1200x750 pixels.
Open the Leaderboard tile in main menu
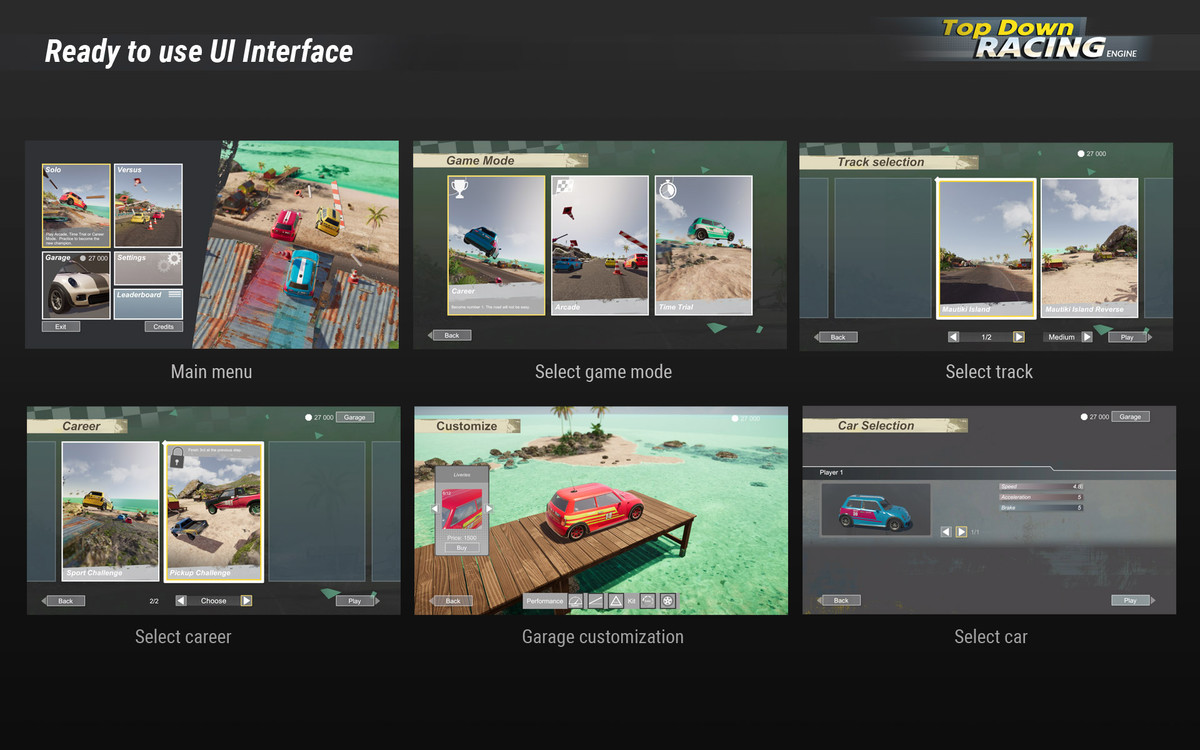148,304
